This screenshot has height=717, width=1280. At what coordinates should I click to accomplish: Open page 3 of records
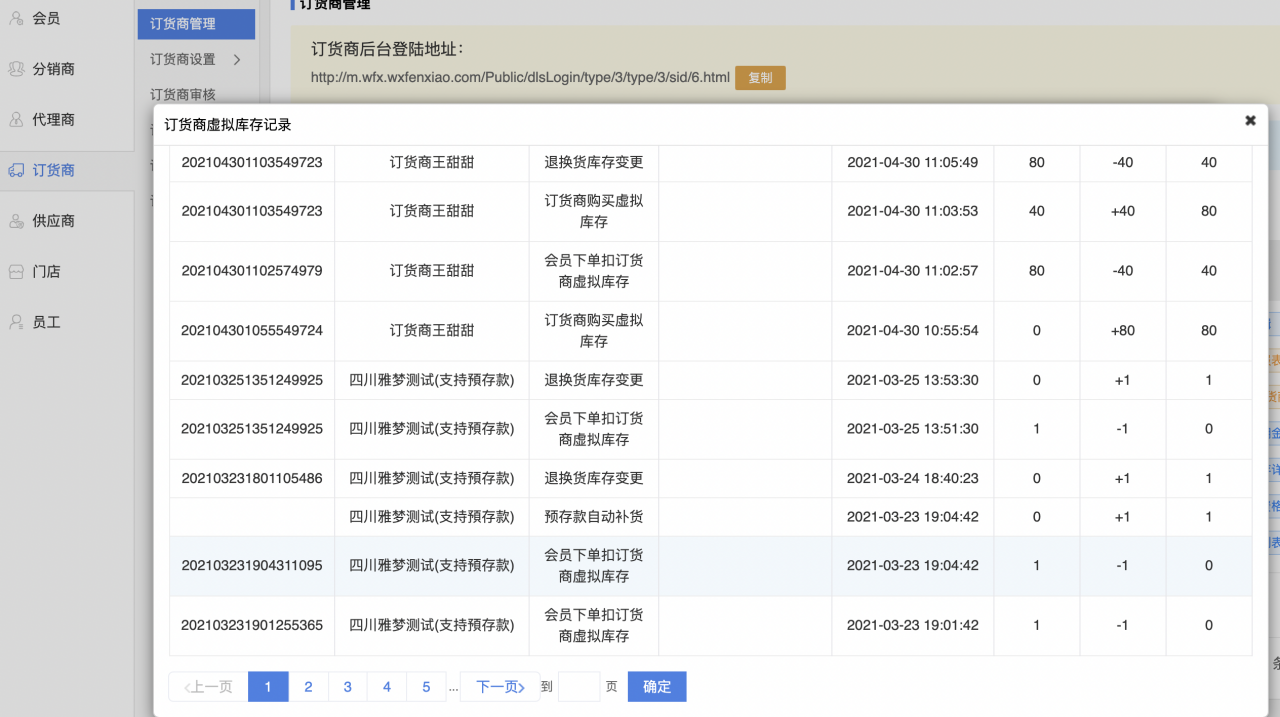coord(347,686)
